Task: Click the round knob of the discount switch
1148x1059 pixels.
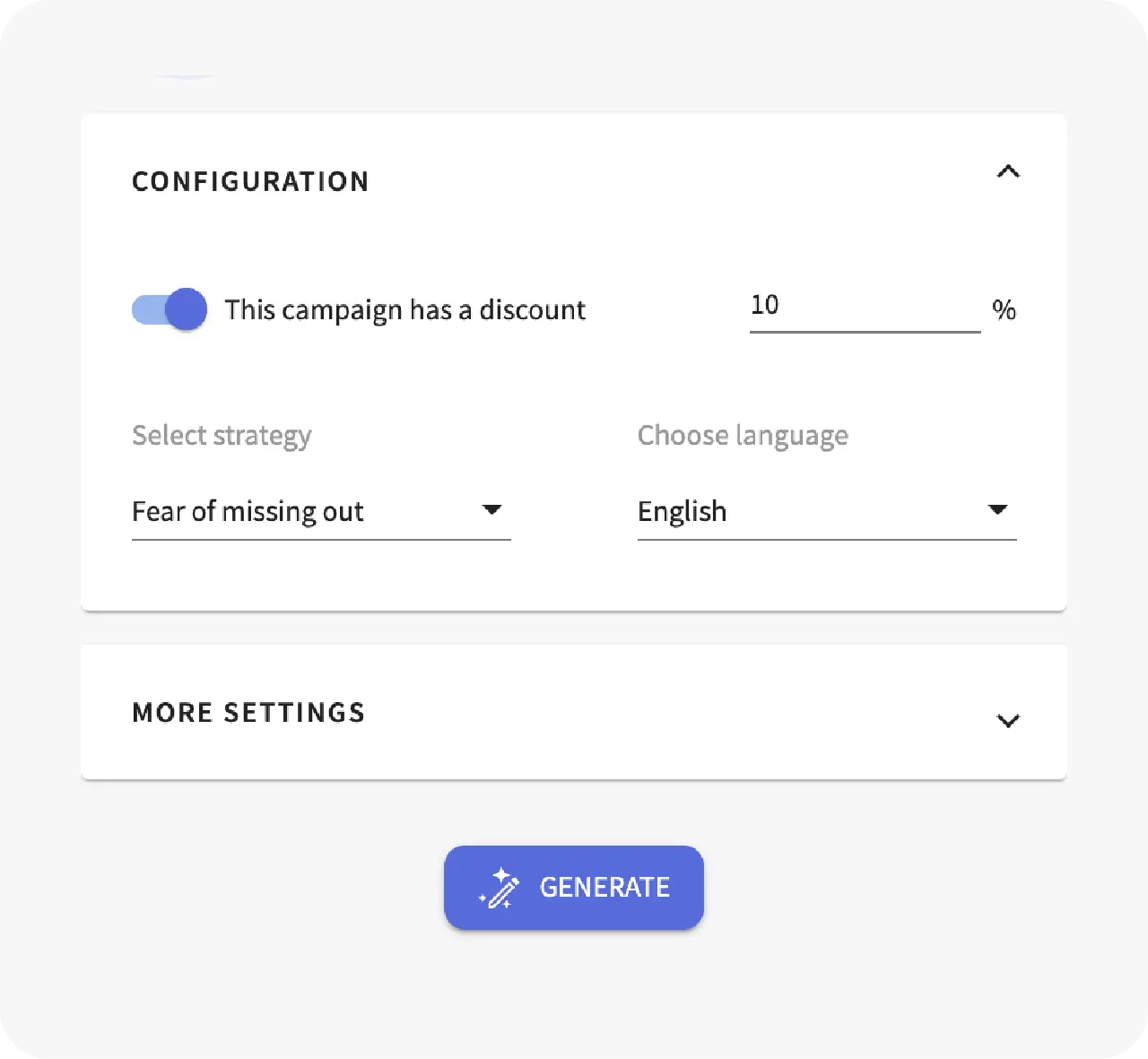Action: click(x=187, y=309)
